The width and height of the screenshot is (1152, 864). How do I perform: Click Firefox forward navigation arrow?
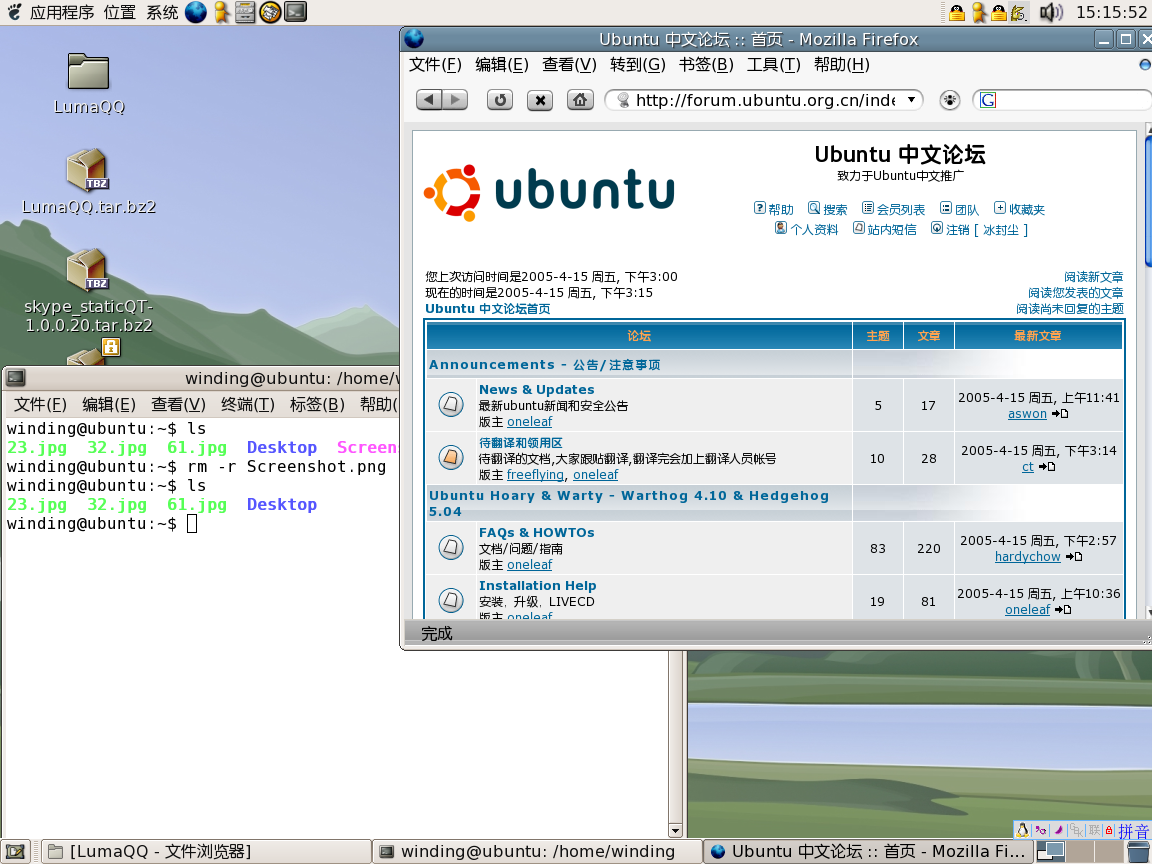456,100
